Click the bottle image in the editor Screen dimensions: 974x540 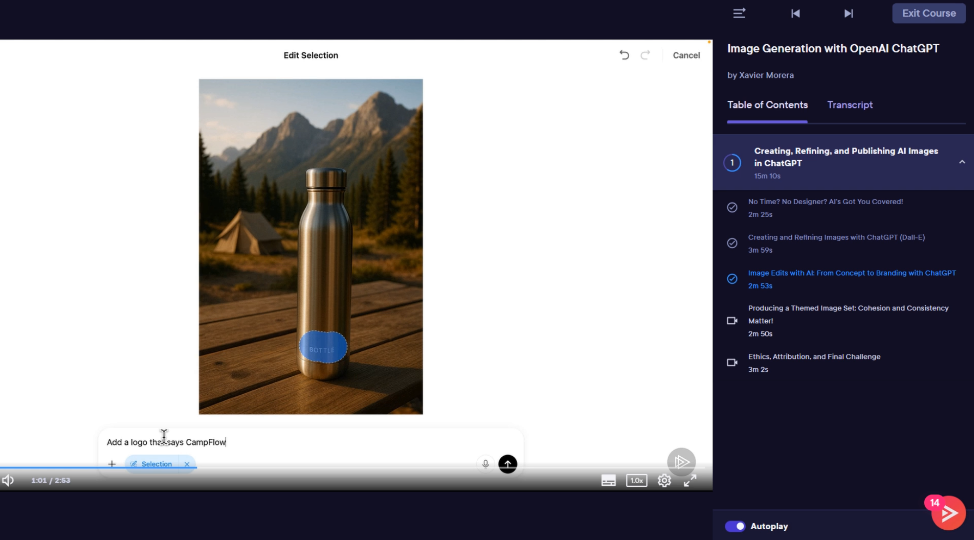coord(311,246)
